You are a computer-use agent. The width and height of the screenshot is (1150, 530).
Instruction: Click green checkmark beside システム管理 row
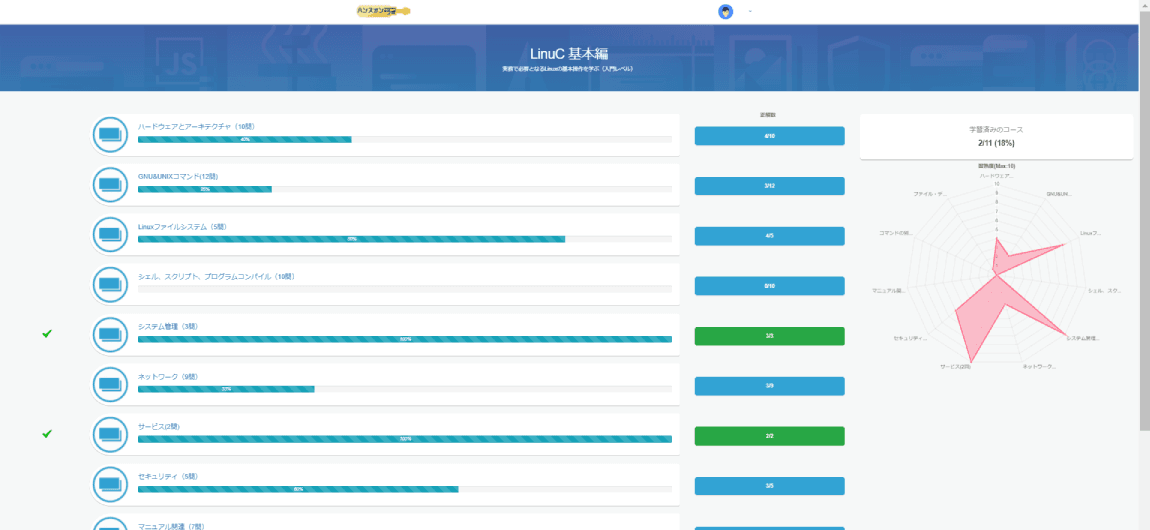click(47, 334)
